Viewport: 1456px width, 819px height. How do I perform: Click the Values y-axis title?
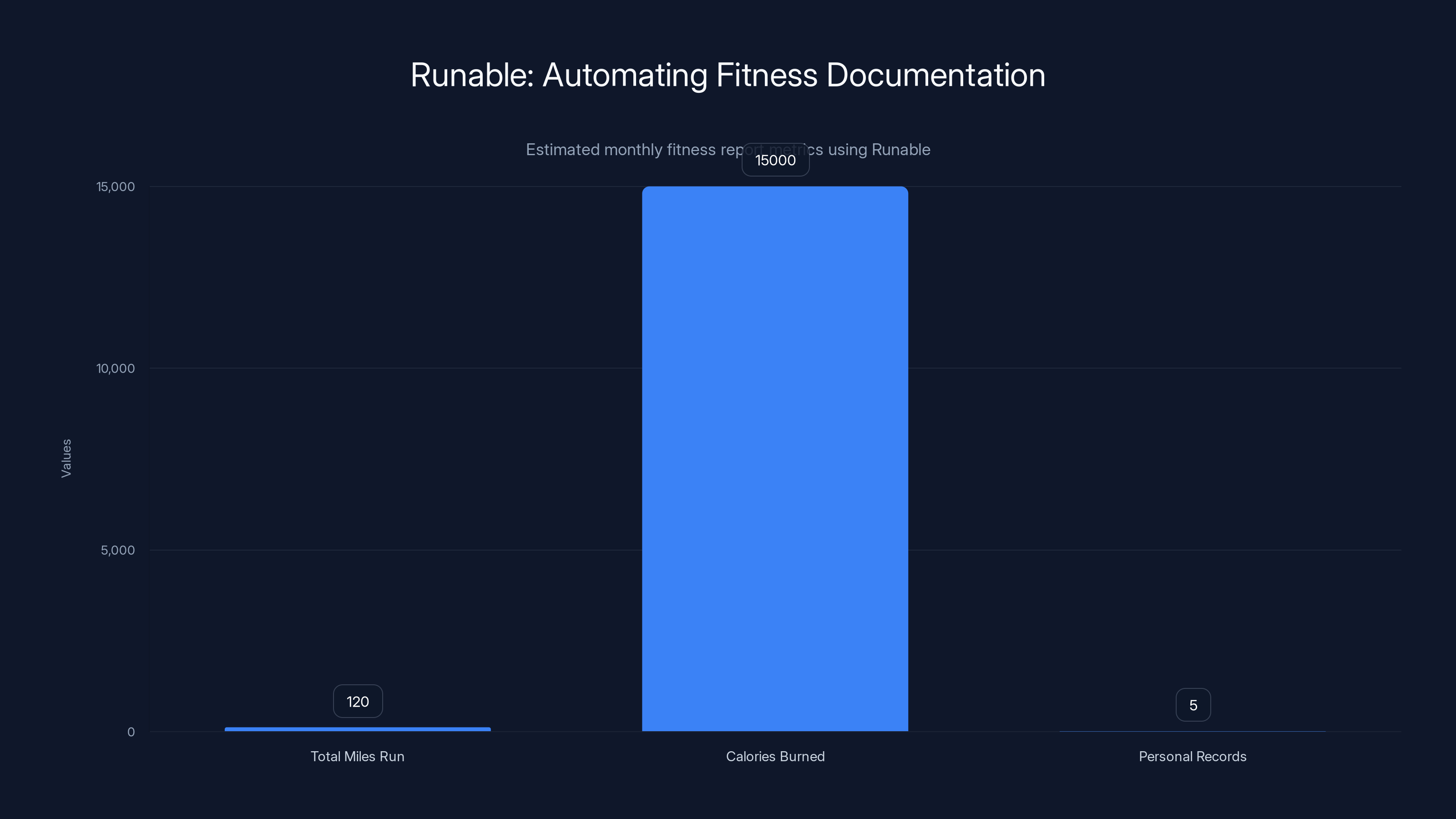click(66, 460)
